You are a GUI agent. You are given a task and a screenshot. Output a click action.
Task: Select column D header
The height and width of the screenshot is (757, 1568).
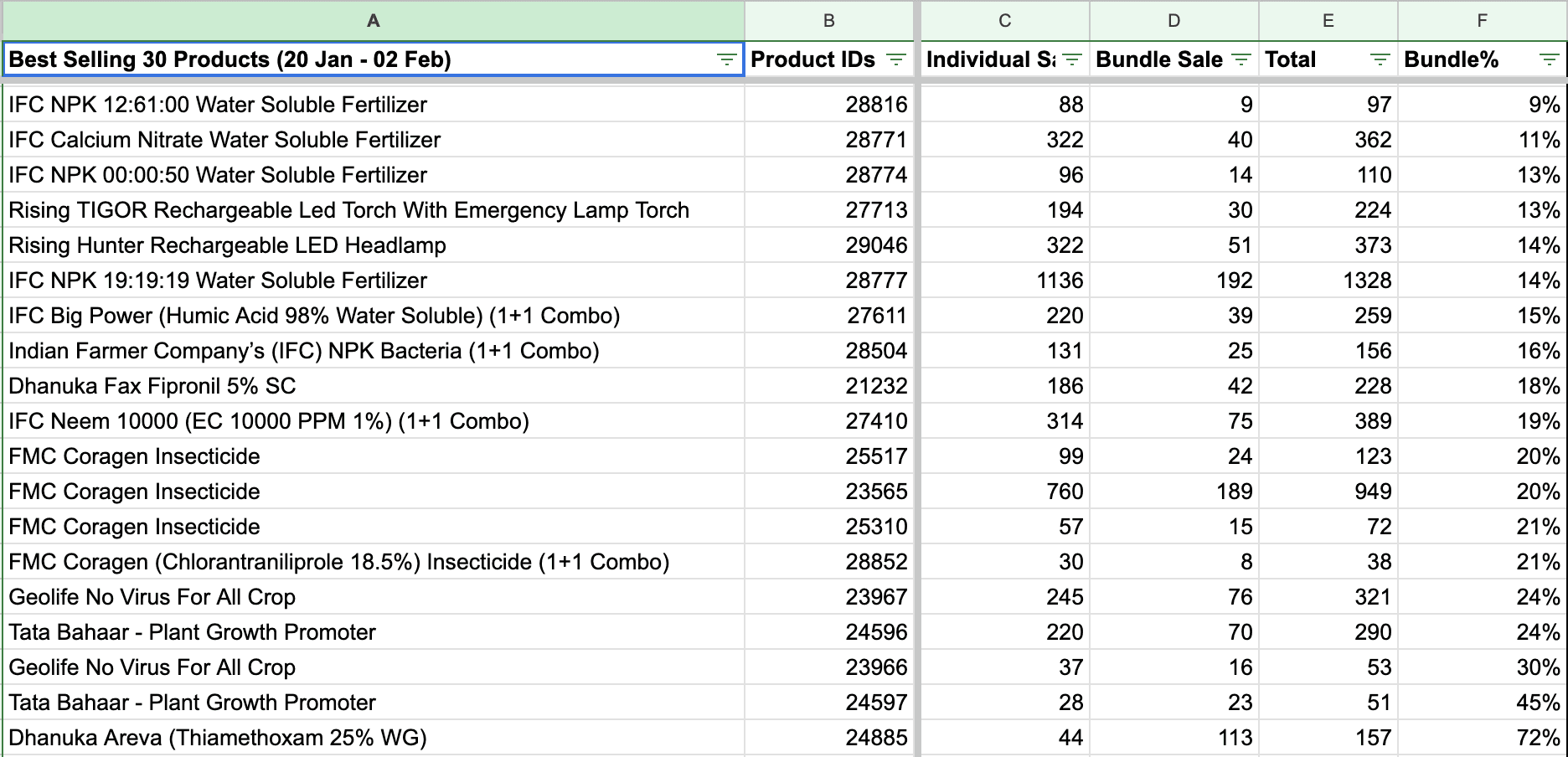click(x=1174, y=20)
